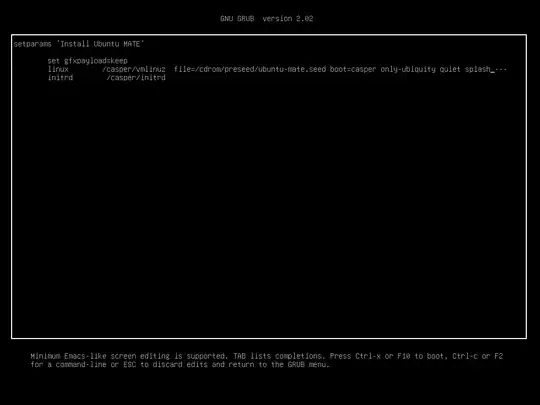Click the '/casper/initrd' path
540x405 pixels.
click(x=136, y=78)
